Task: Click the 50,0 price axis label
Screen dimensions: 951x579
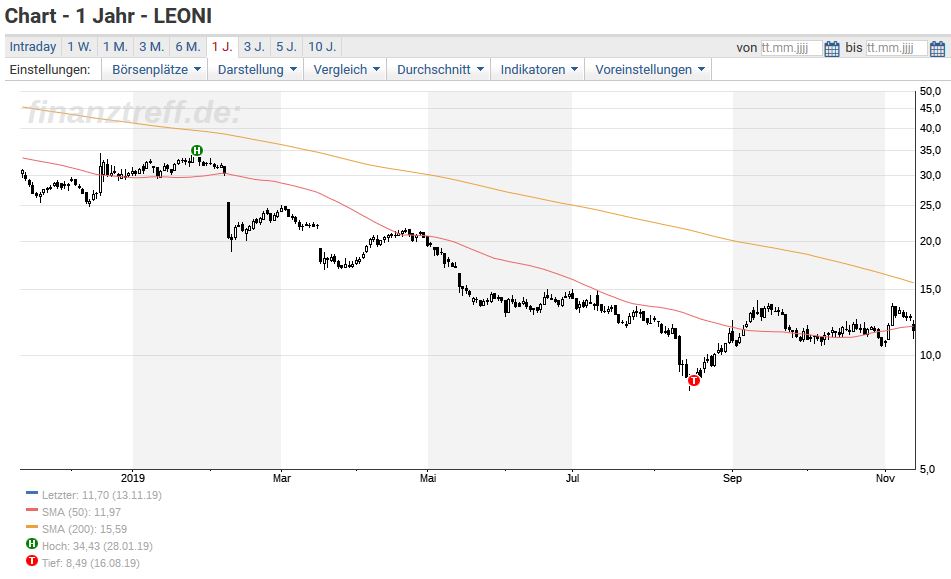Action: pos(930,91)
